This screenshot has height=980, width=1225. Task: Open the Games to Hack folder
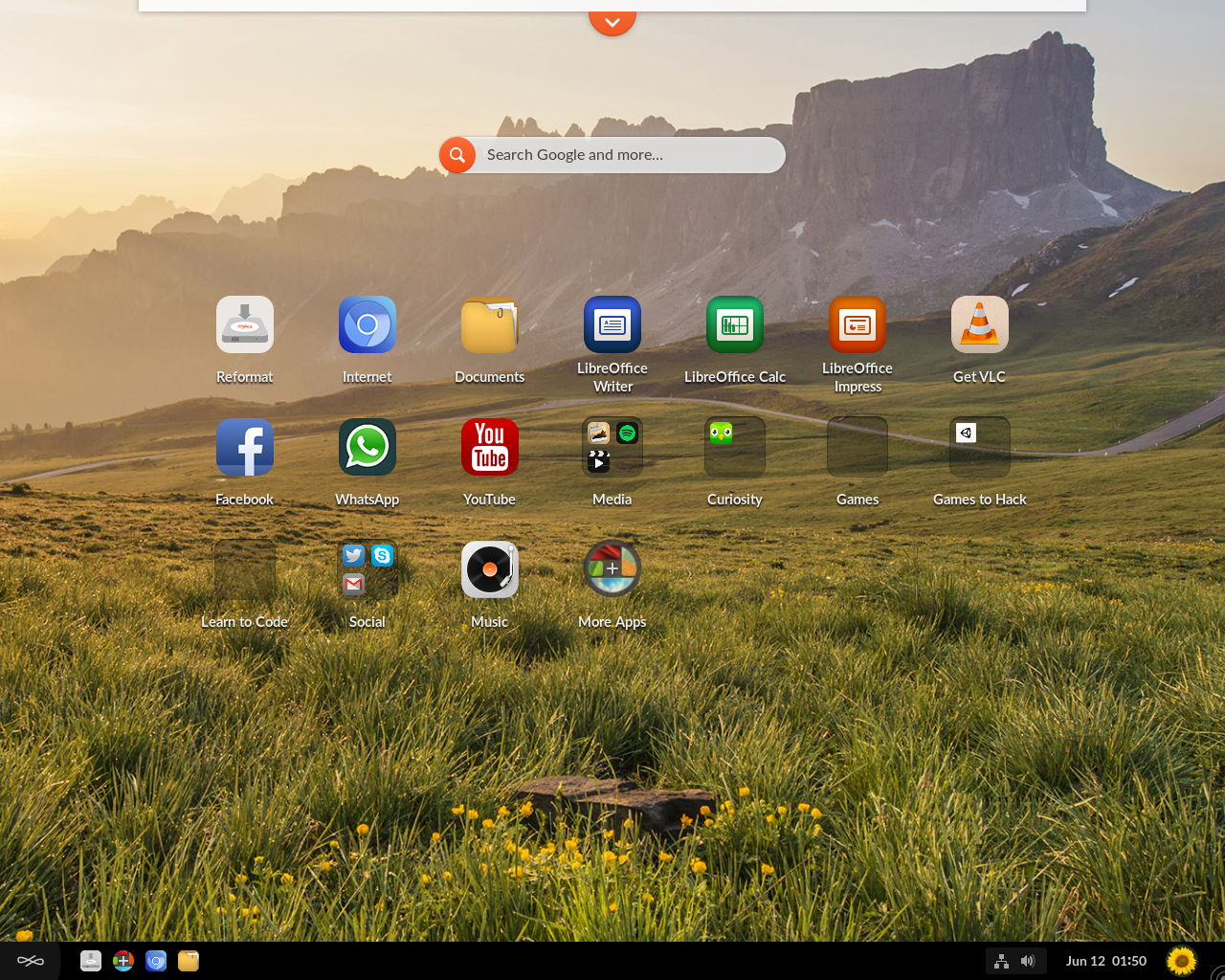click(x=980, y=447)
